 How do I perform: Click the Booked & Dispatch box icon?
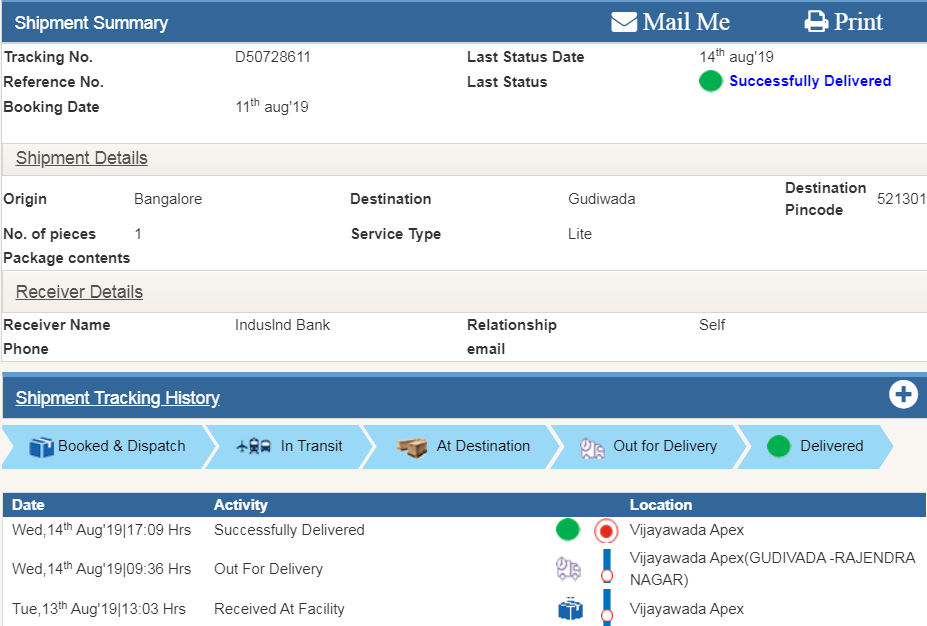click(41, 447)
